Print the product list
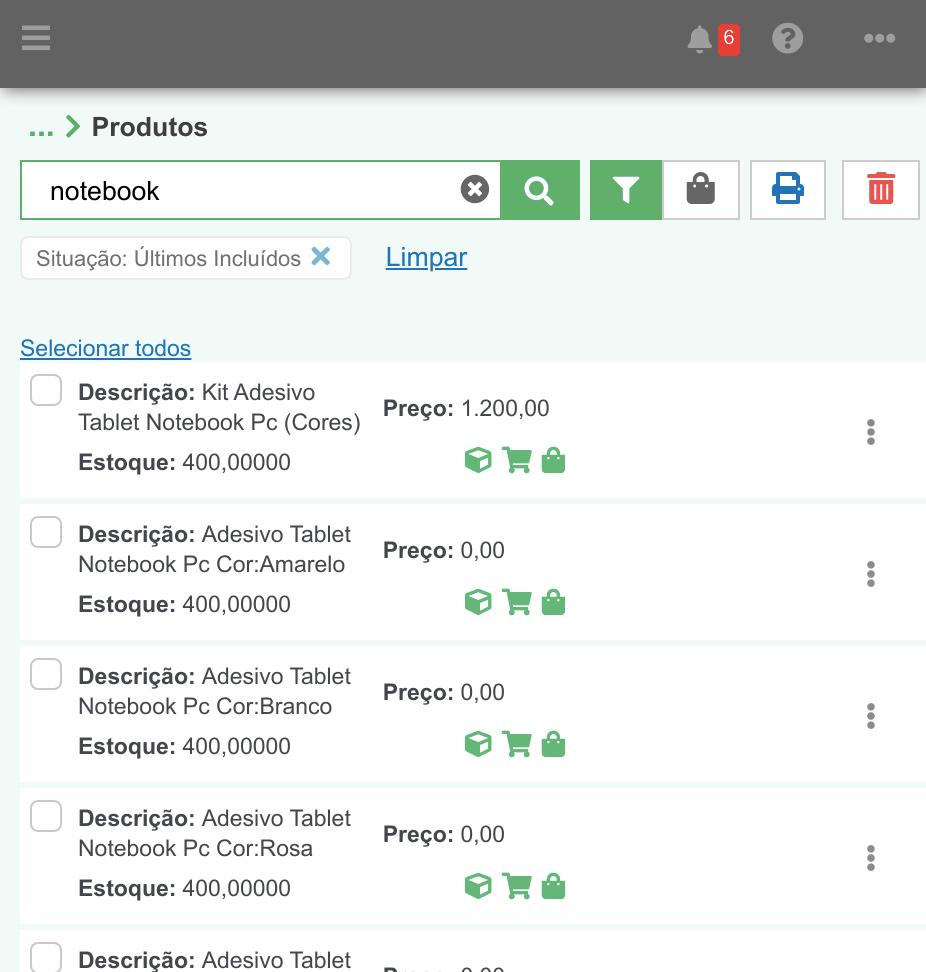The image size is (926, 972). 788,190
